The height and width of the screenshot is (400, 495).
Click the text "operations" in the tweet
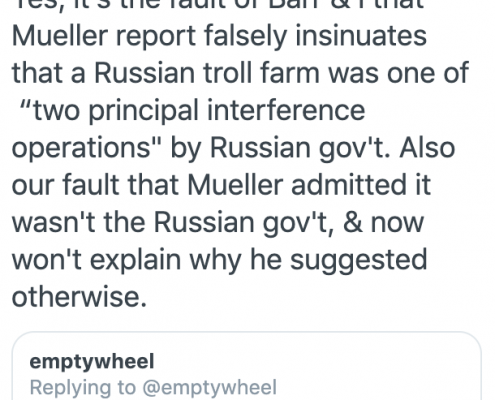tap(81, 149)
